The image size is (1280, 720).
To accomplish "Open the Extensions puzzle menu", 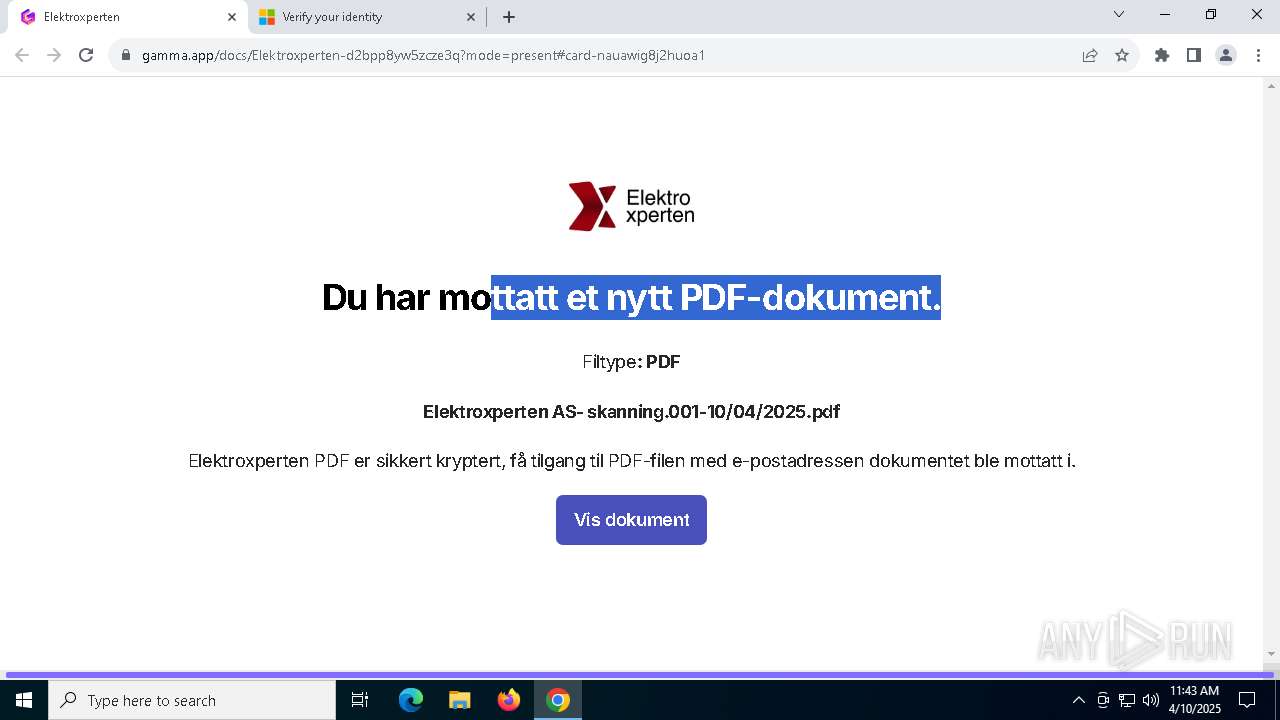I will click(1162, 55).
